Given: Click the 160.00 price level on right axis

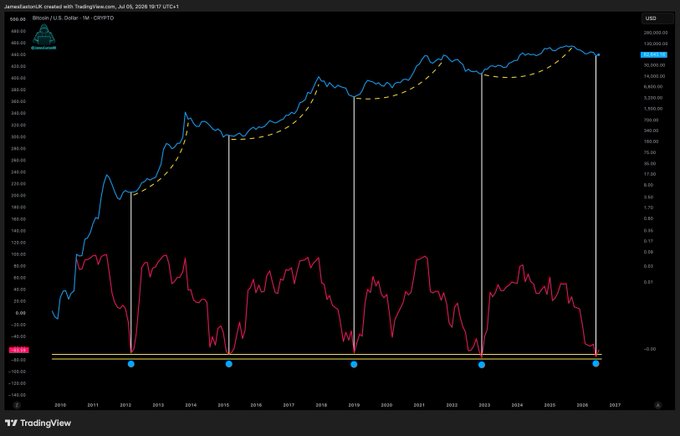Looking at the screenshot, I should (651, 142).
